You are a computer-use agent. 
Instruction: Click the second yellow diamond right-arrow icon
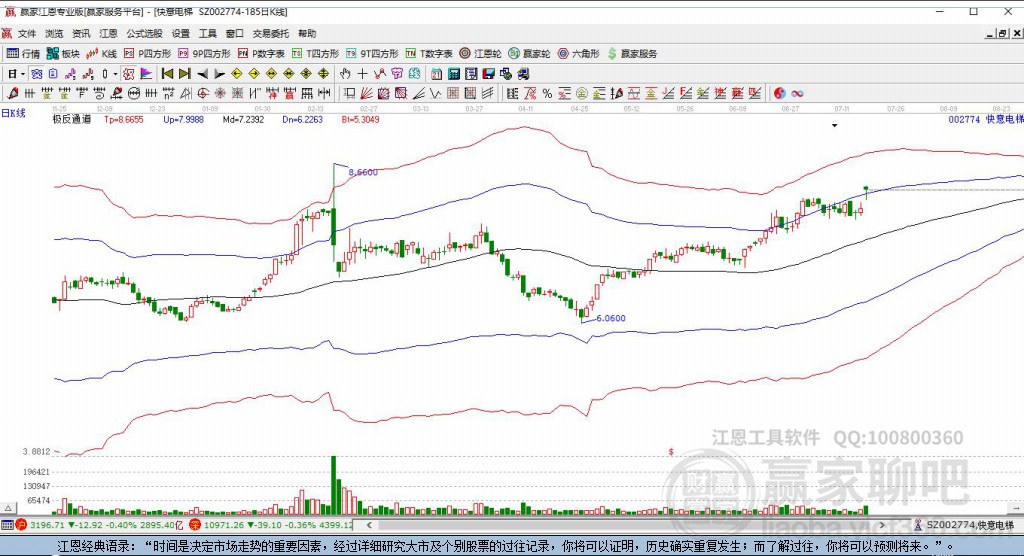tap(254, 74)
